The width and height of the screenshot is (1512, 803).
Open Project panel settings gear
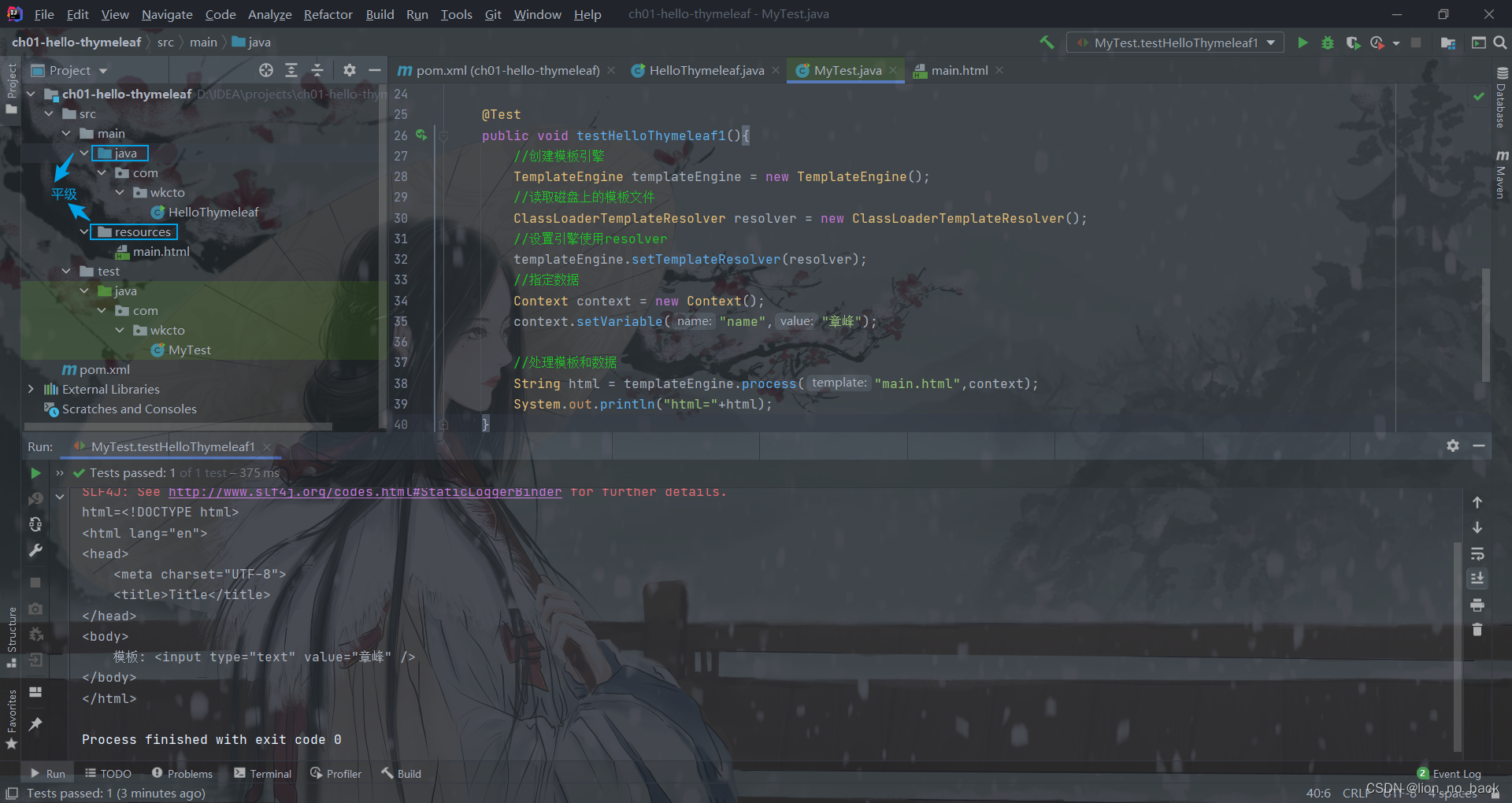click(x=350, y=70)
